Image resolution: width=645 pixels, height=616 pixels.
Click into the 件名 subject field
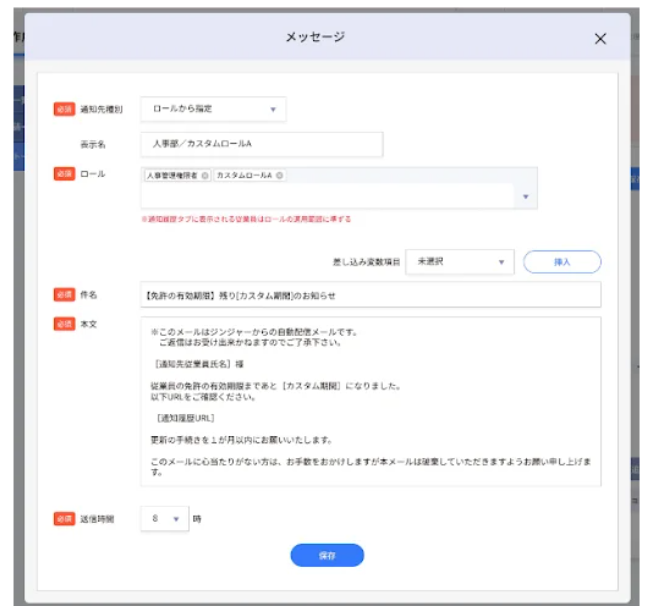(x=368, y=295)
